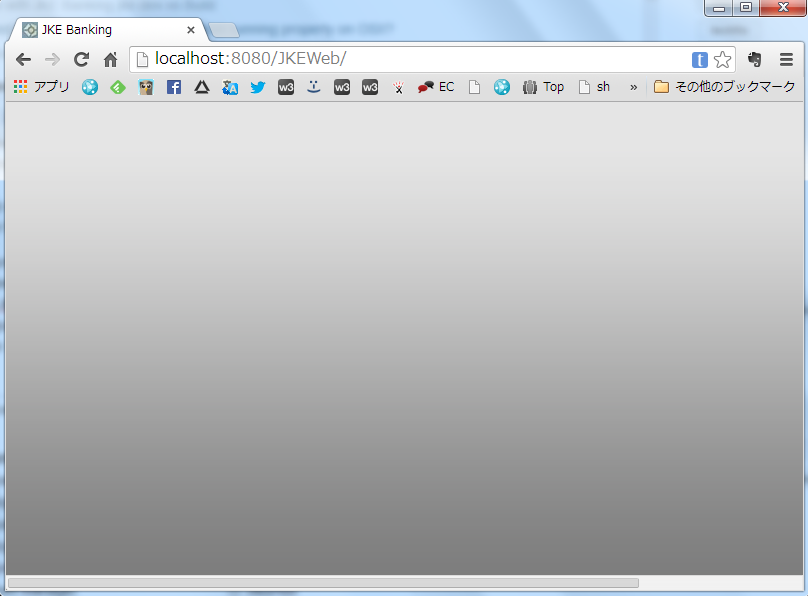Open a new tab
This screenshot has height=596, width=808.
tap(224, 30)
